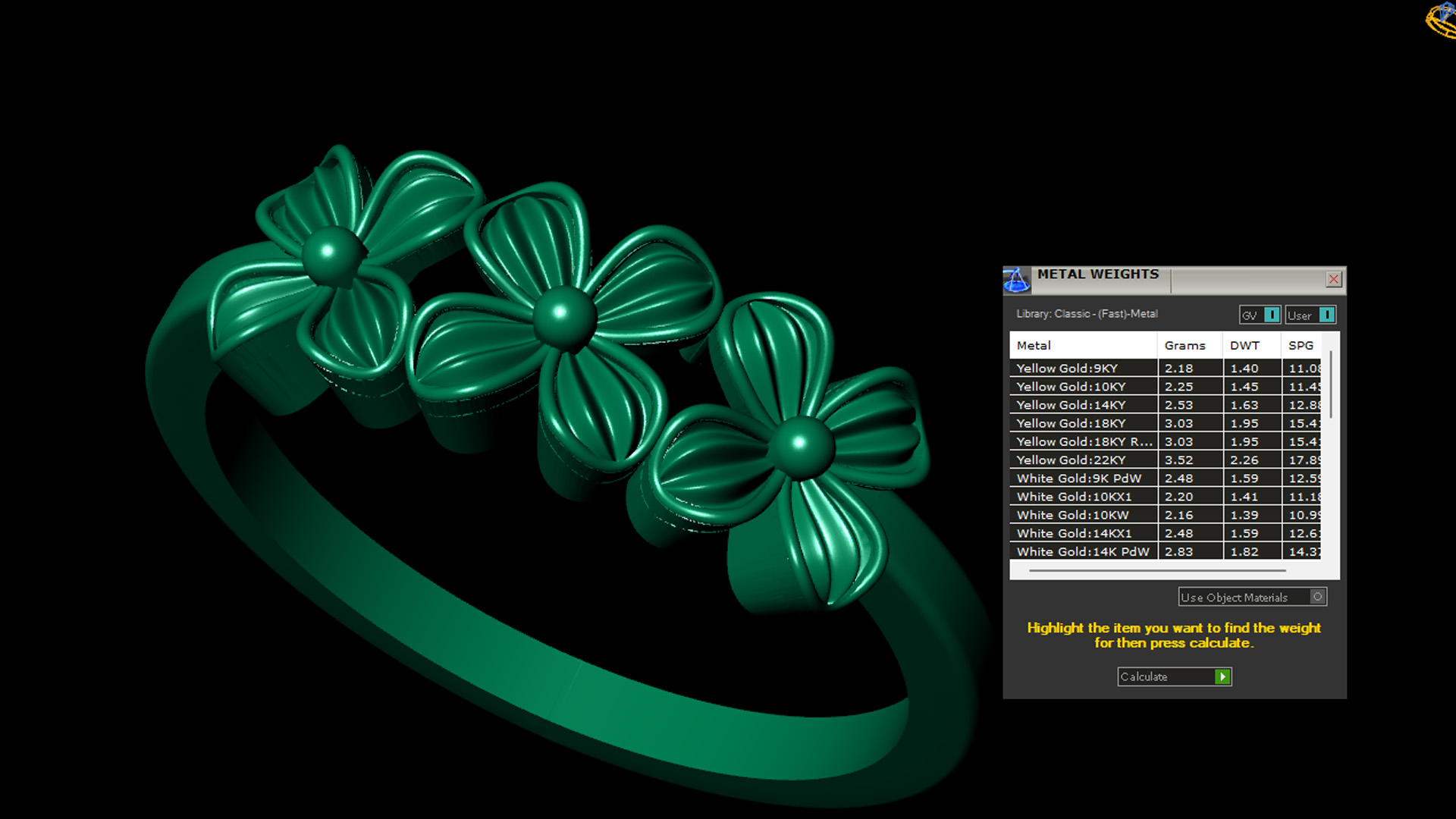Click the 2.16 grams value
Screen dimensions: 1456x819
[x=1179, y=515]
